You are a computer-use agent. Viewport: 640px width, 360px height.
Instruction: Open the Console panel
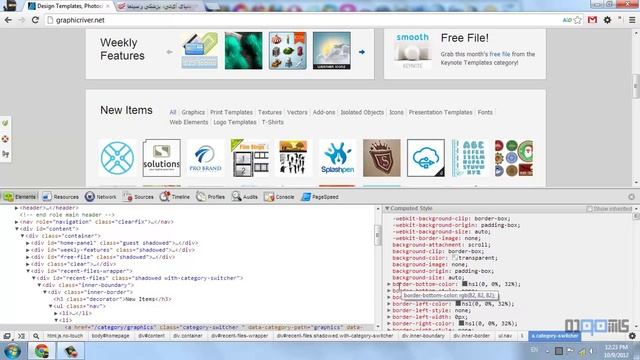[x=279, y=197]
